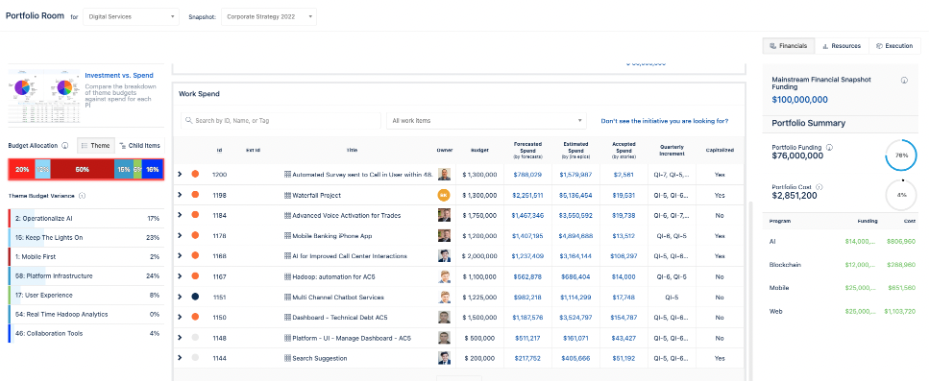Click the 4% portfolio cost progress ring
Viewport: 929px width, 381px height.
902,195
